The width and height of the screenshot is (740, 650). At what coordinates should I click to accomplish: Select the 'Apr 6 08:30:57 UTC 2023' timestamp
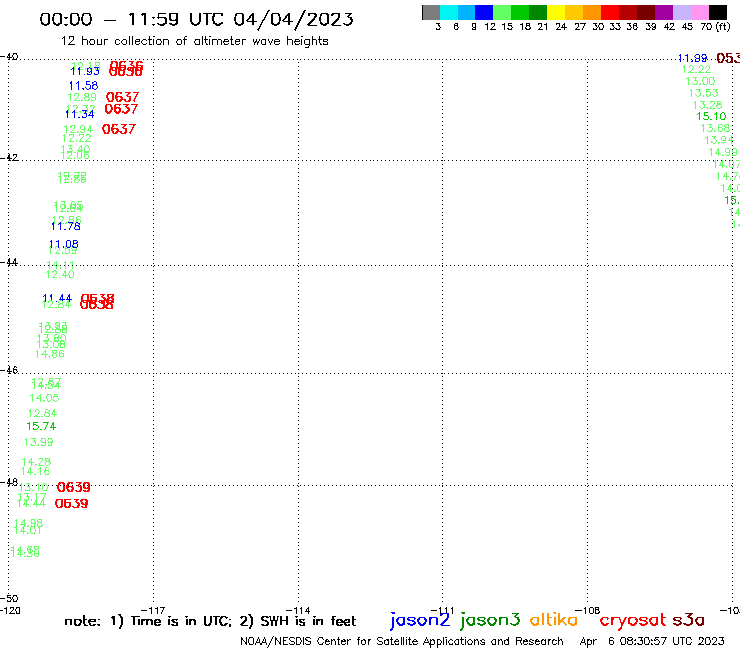(x=652, y=641)
